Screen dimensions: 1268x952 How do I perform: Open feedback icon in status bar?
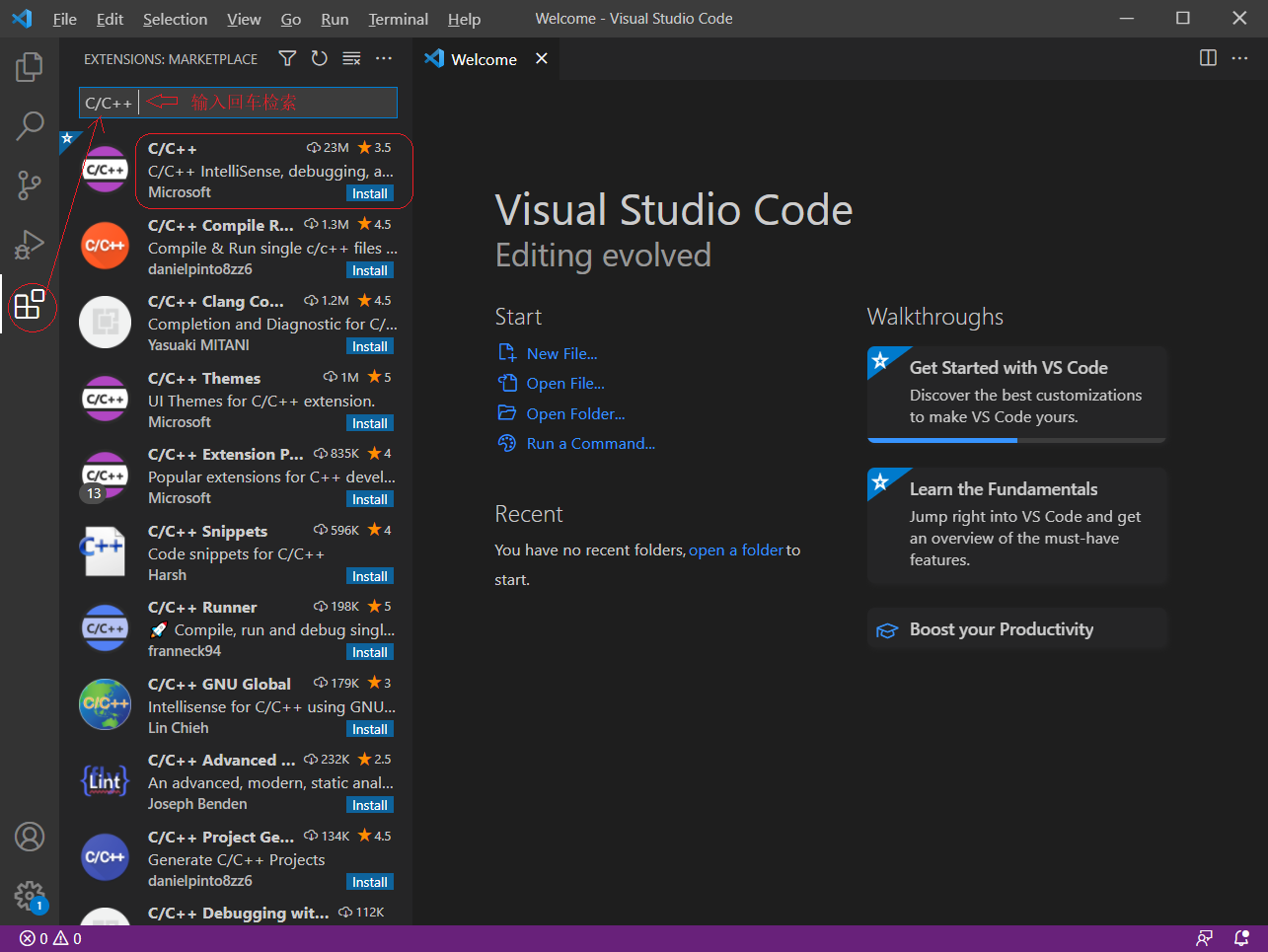coord(1204,938)
